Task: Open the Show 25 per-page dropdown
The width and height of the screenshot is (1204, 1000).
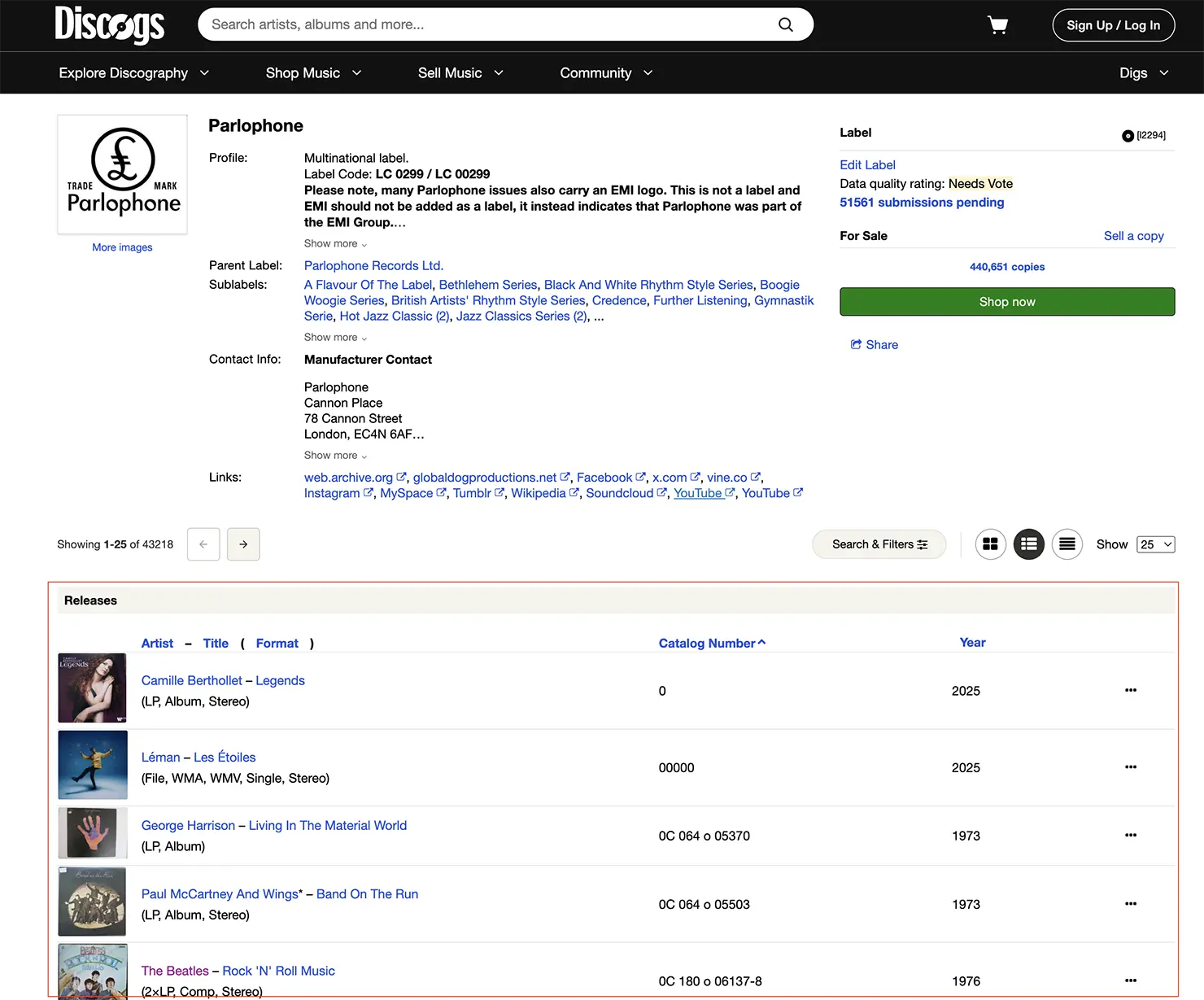Action: 1155,544
